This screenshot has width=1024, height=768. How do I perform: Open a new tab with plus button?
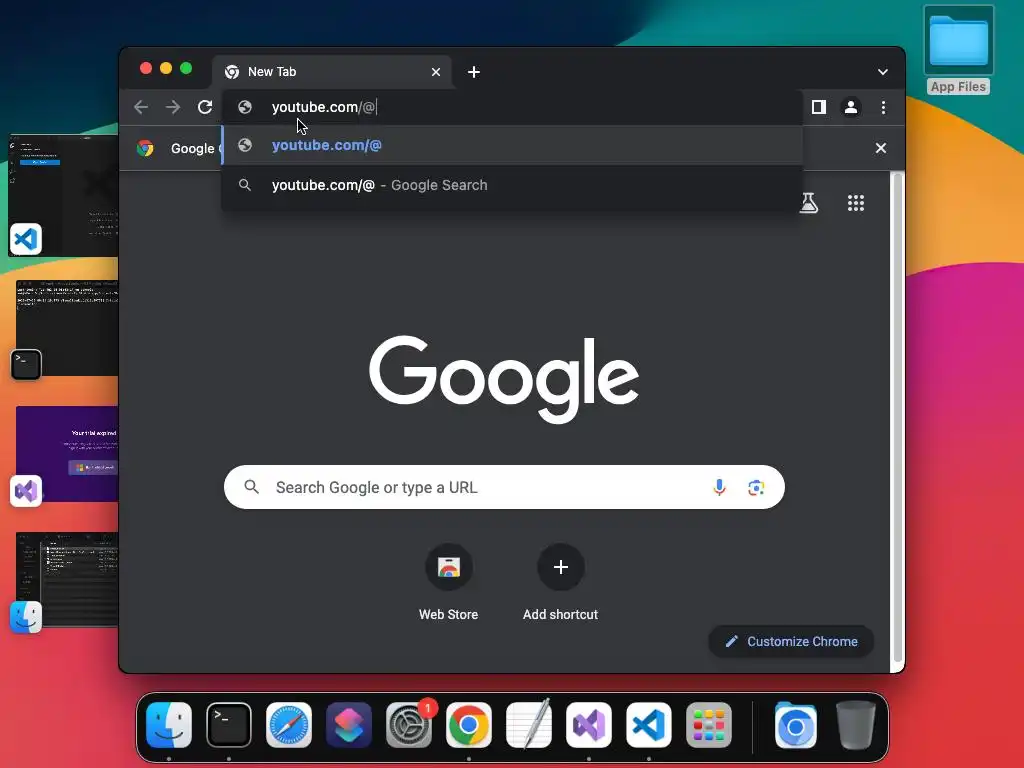474,72
